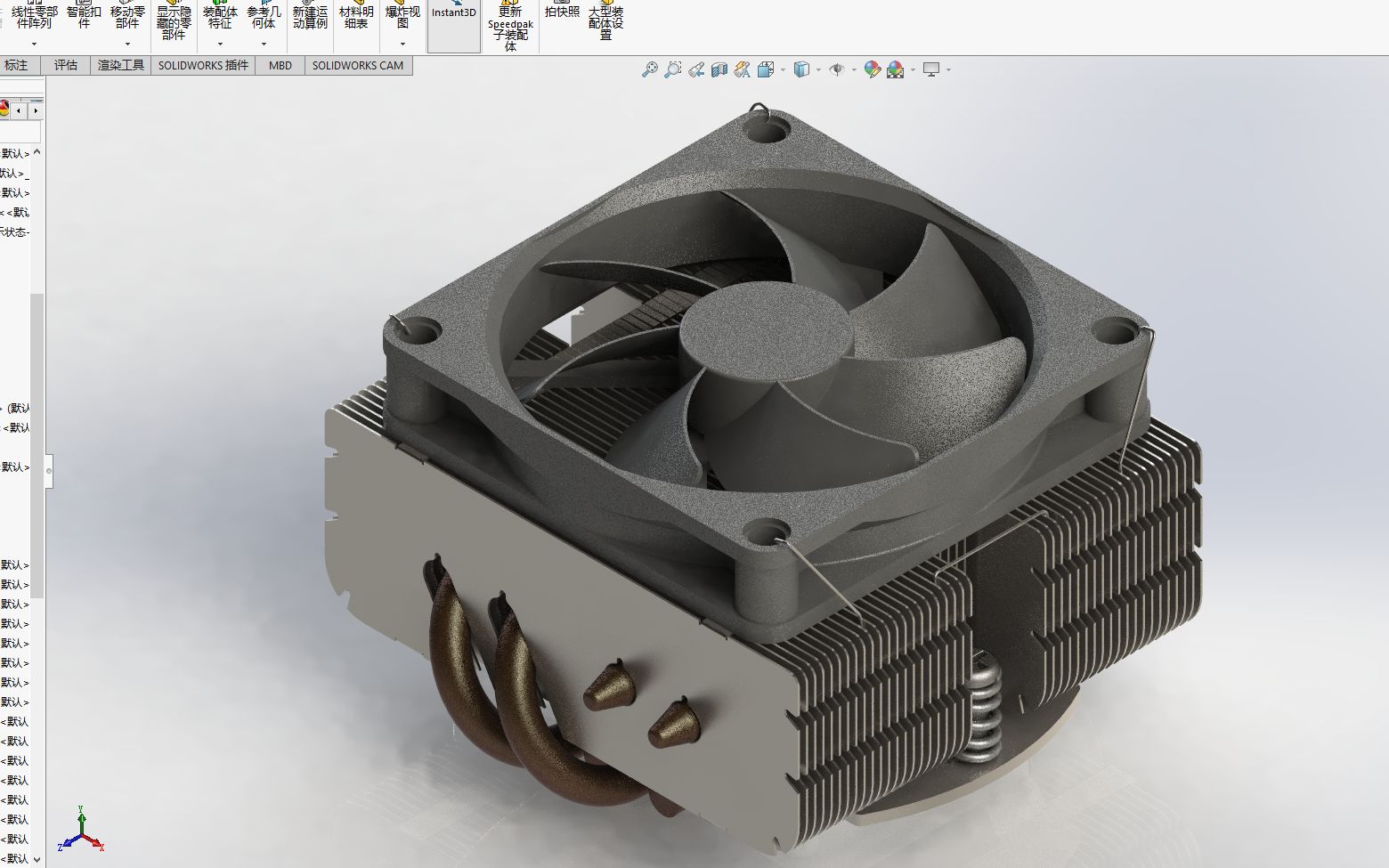Toggle the Hide/Show Items eye icon

[837, 69]
